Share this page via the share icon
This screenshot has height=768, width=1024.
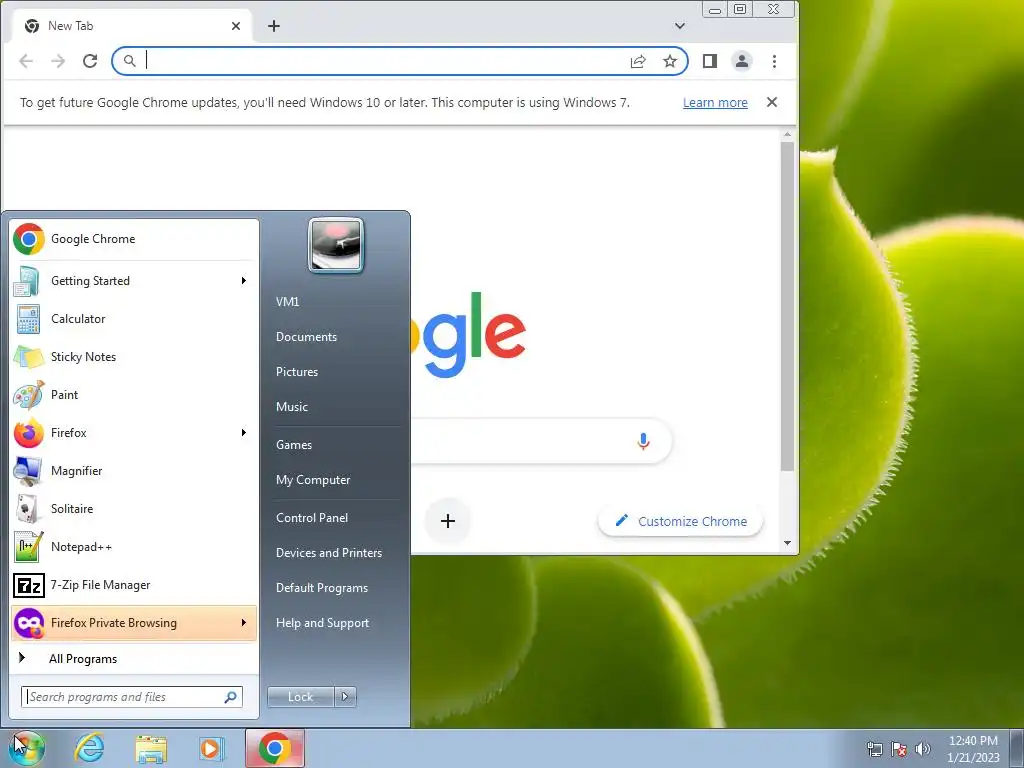pos(638,61)
